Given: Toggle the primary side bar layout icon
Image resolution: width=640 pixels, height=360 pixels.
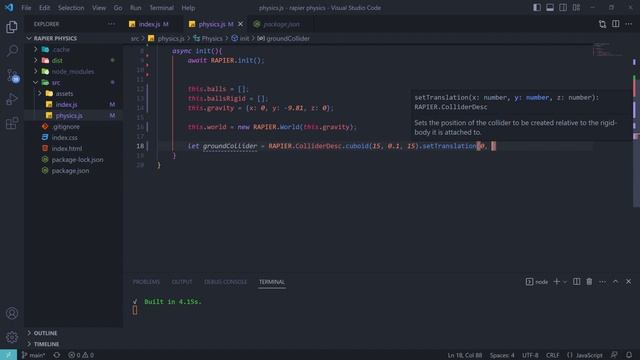Looking at the screenshot, I should coord(537,8).
